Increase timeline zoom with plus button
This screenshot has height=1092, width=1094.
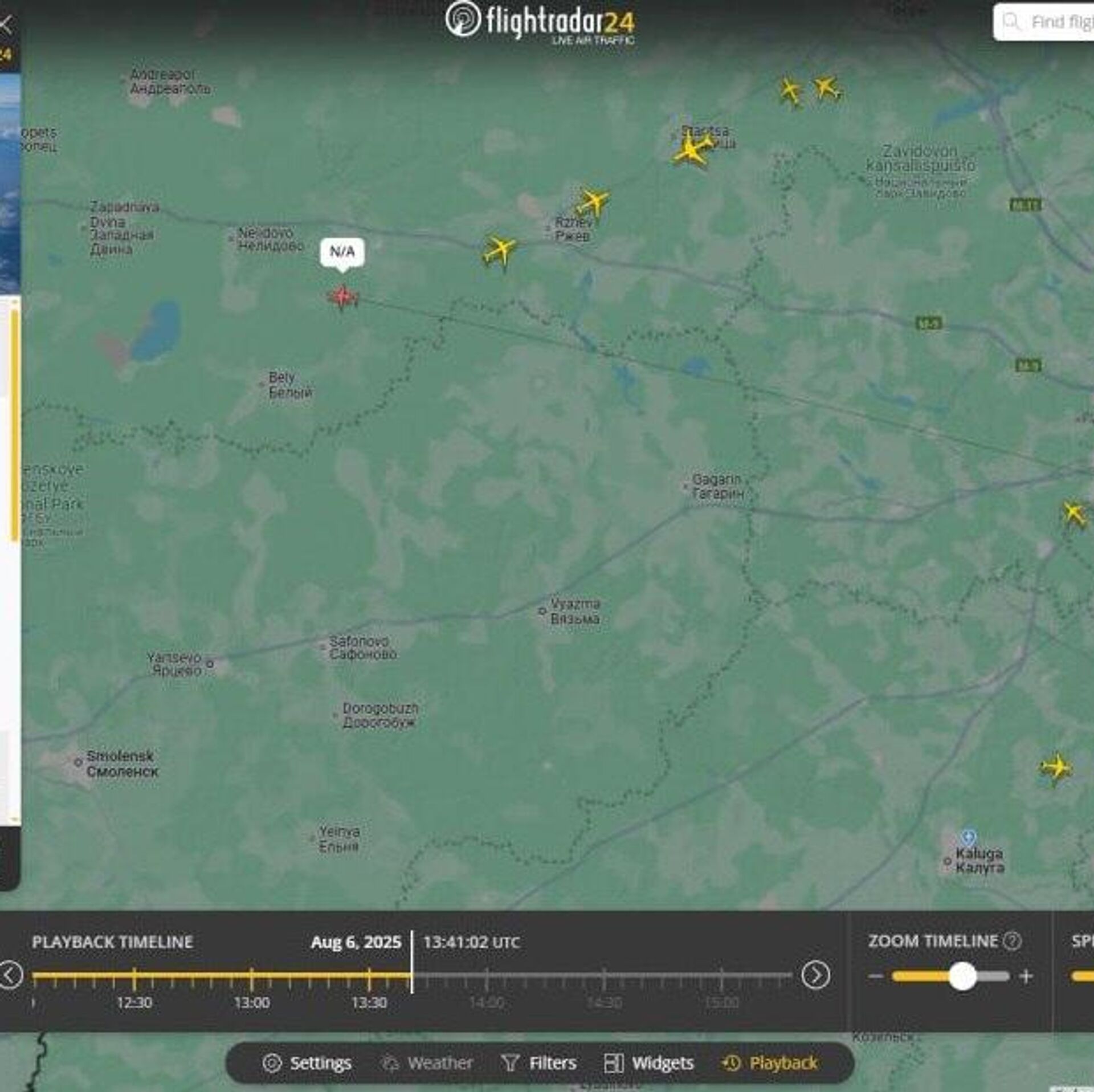tap(1026, 976)
